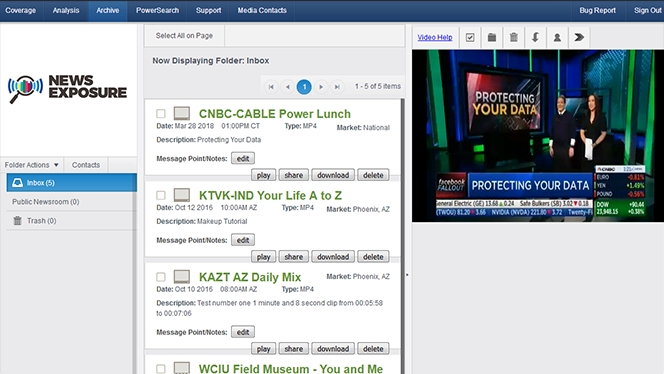This screenshot has width=664, height=374.
Task: Open the Analysis tab
Action: point(66,10)
